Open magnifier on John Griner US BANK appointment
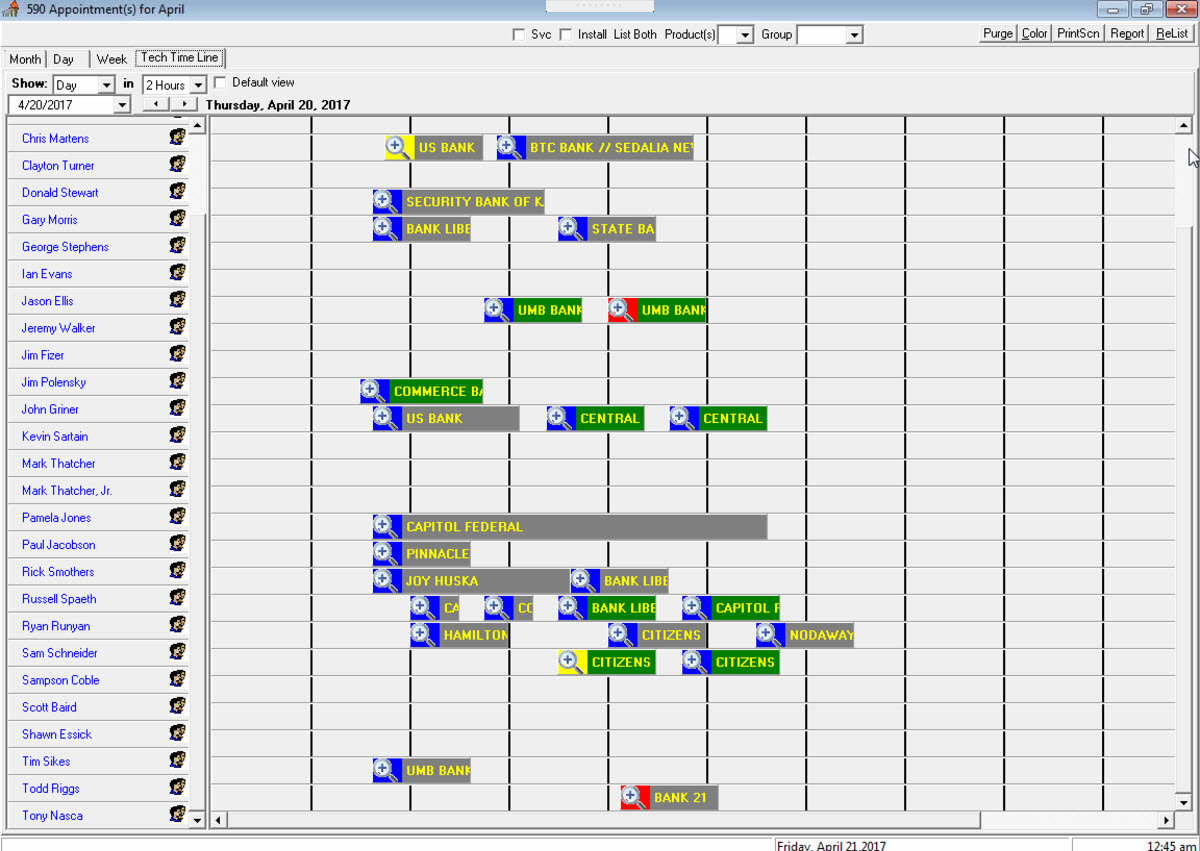The image size is (1200, 851). tap(386, 418)
